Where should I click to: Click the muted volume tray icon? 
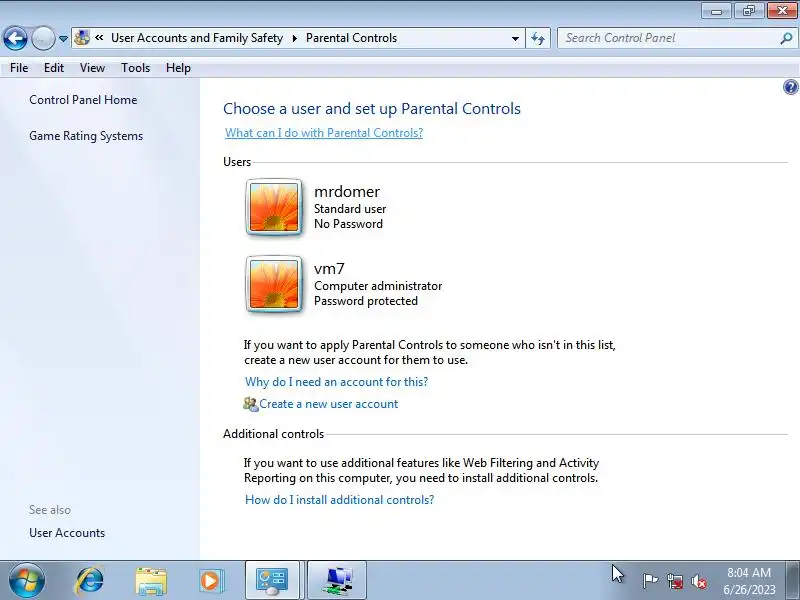tap(699, 581)
